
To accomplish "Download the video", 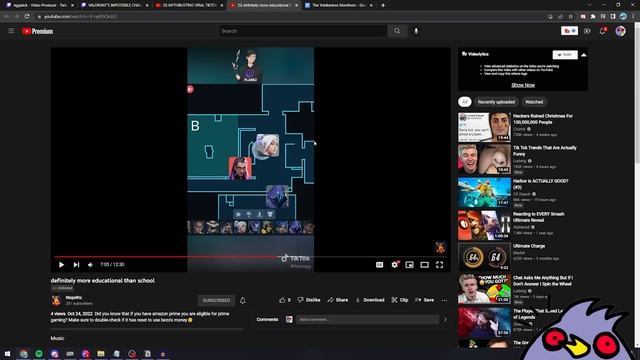I will (x=370, y=300).
